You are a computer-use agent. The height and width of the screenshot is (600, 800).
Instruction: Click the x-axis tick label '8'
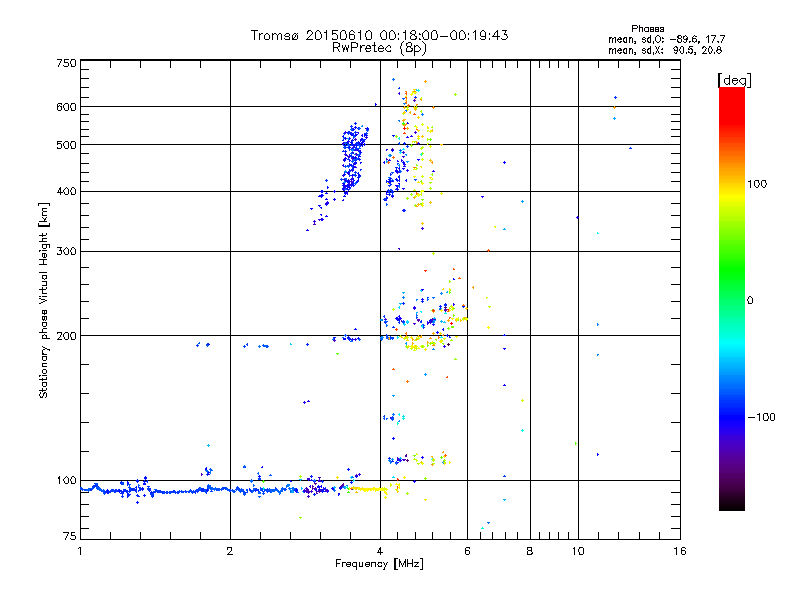pyautogui.click(x=530, y=551)
